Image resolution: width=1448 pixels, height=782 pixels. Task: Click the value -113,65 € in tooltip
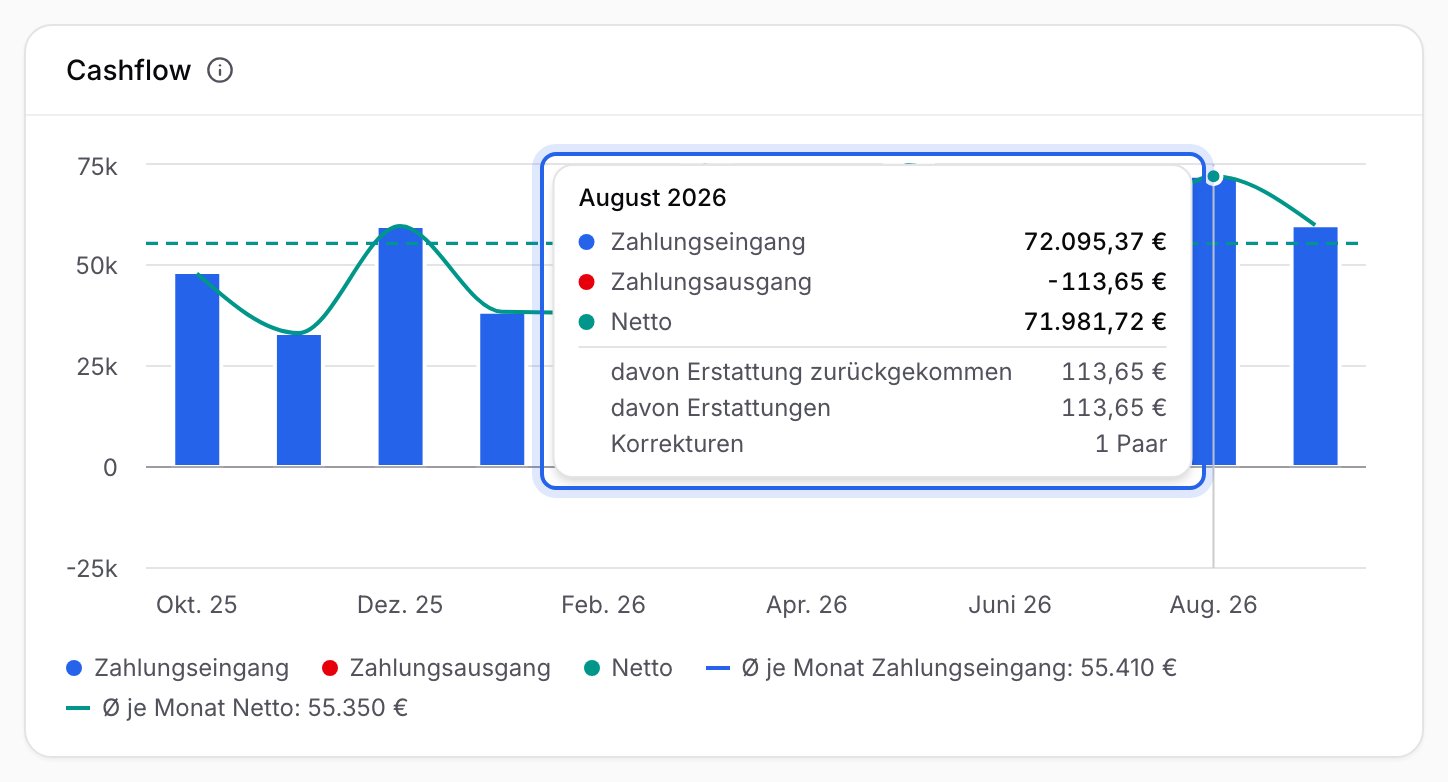[x=1107, y=281]
